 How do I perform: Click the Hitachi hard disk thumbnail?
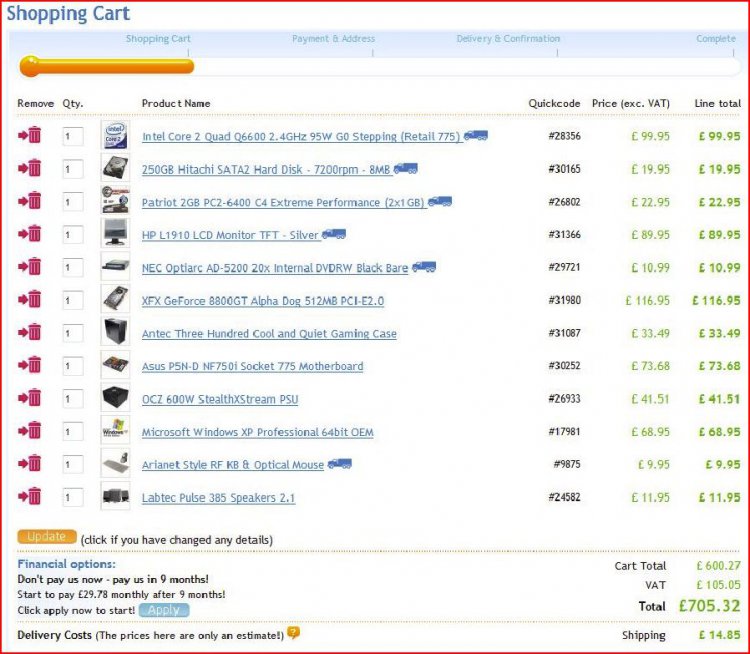[x=115, y=168]
